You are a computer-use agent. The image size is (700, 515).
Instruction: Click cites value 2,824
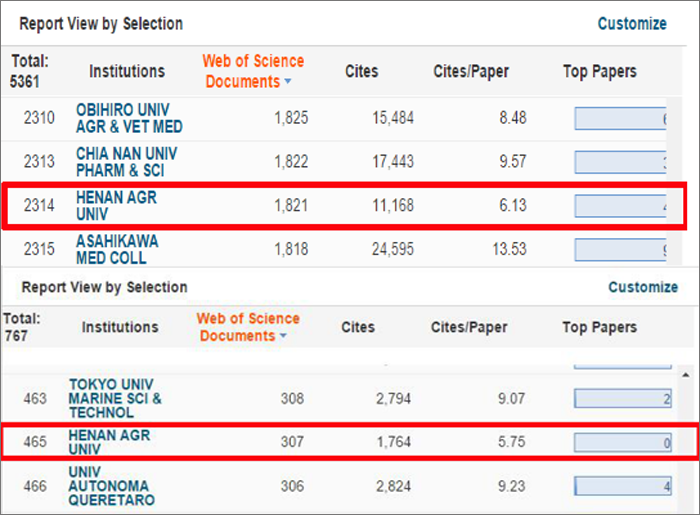[393, 486]
